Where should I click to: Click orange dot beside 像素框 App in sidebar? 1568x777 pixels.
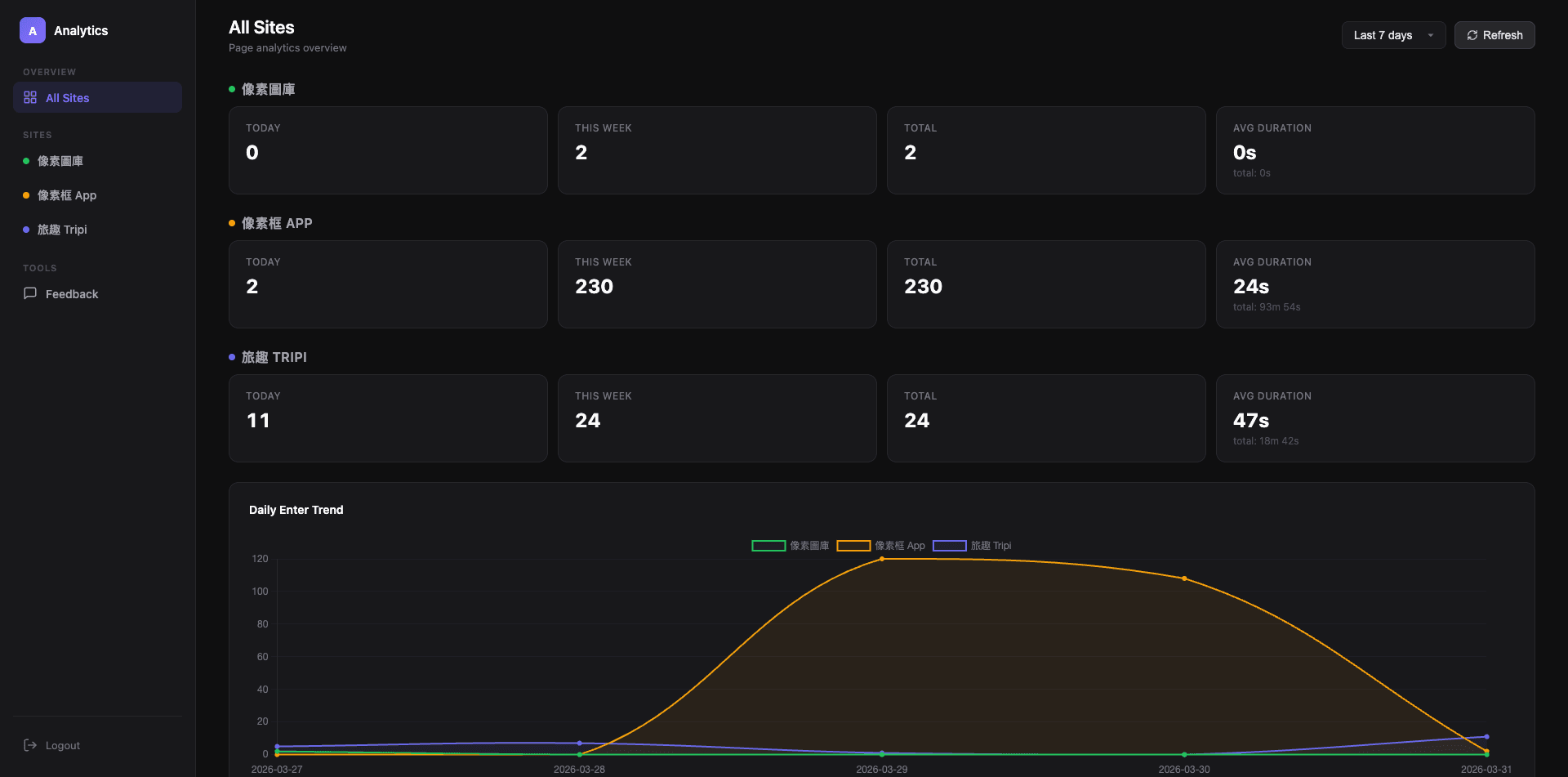(x=26, y=195)
